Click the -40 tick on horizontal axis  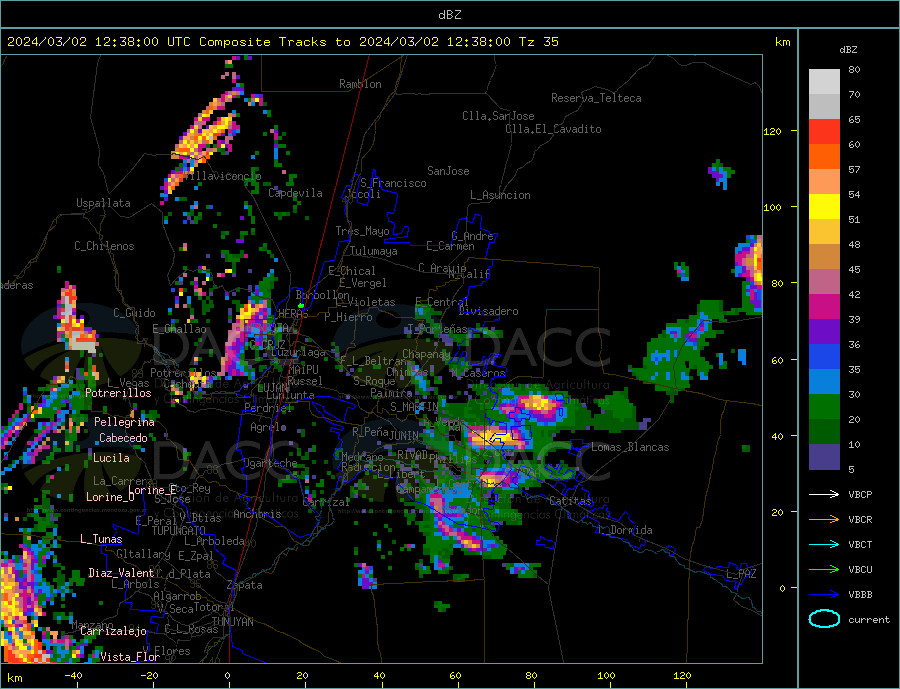[x=73, y=675]
